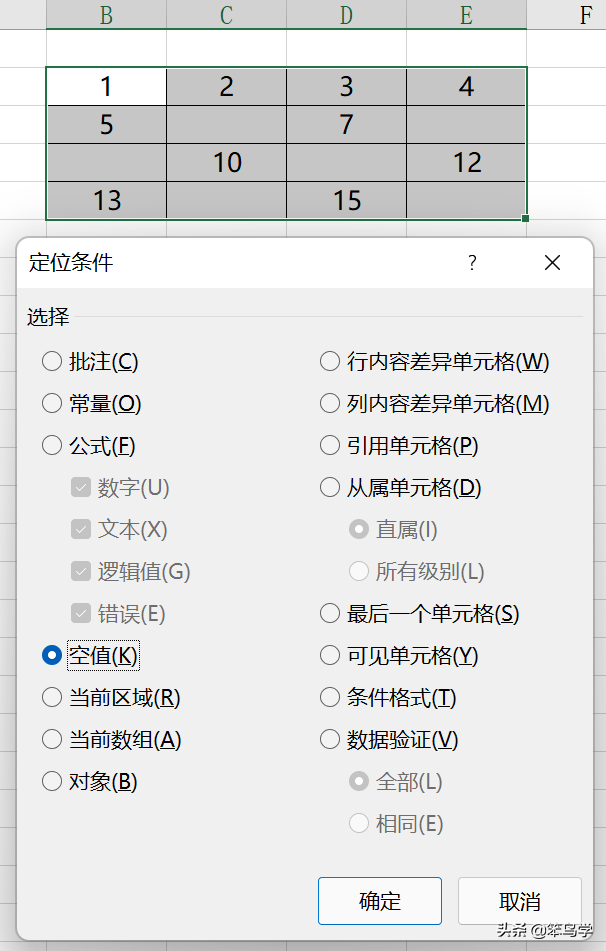
Task: Click the help question mark icon
Action: 473,263
